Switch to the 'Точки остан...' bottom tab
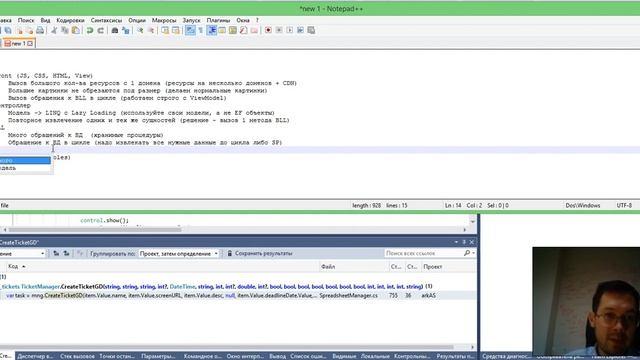This screenshot has height=360, width=640. (117, 356)
